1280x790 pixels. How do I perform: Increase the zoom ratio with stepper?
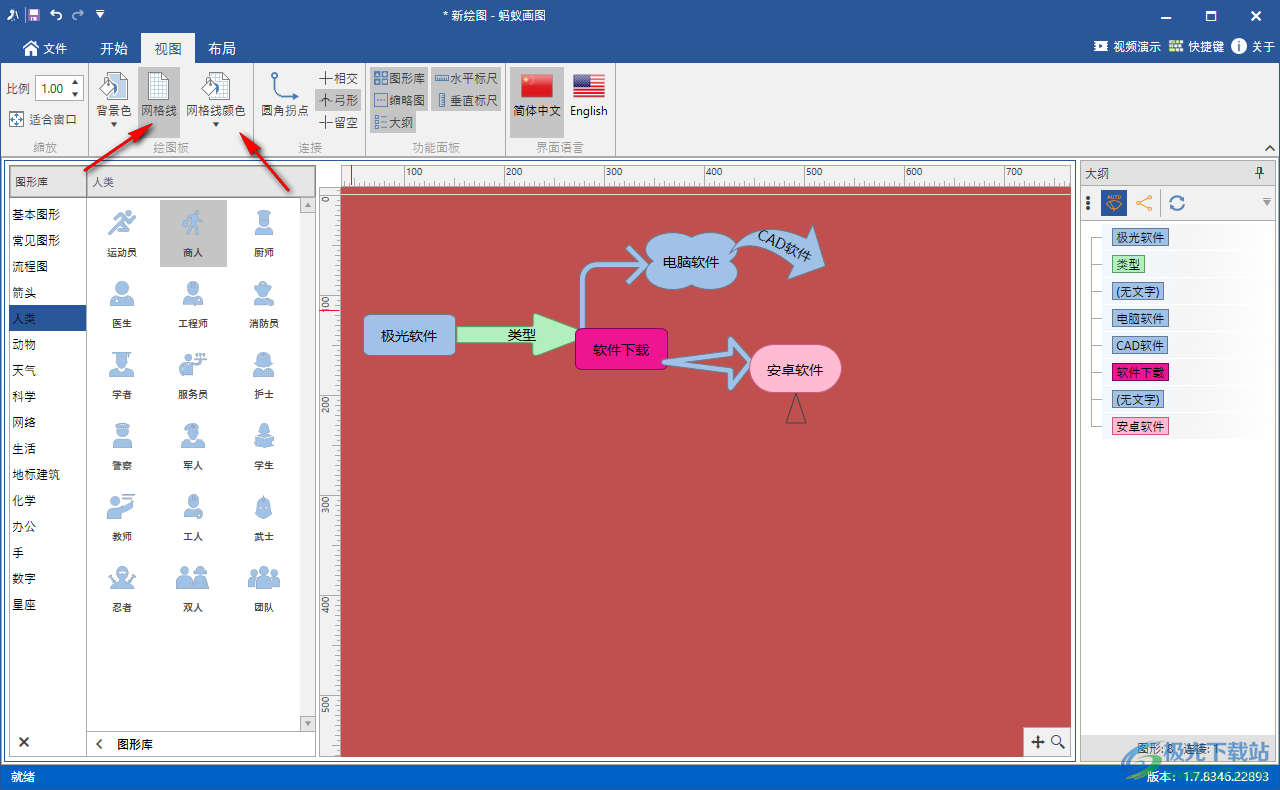pos(76,84)
